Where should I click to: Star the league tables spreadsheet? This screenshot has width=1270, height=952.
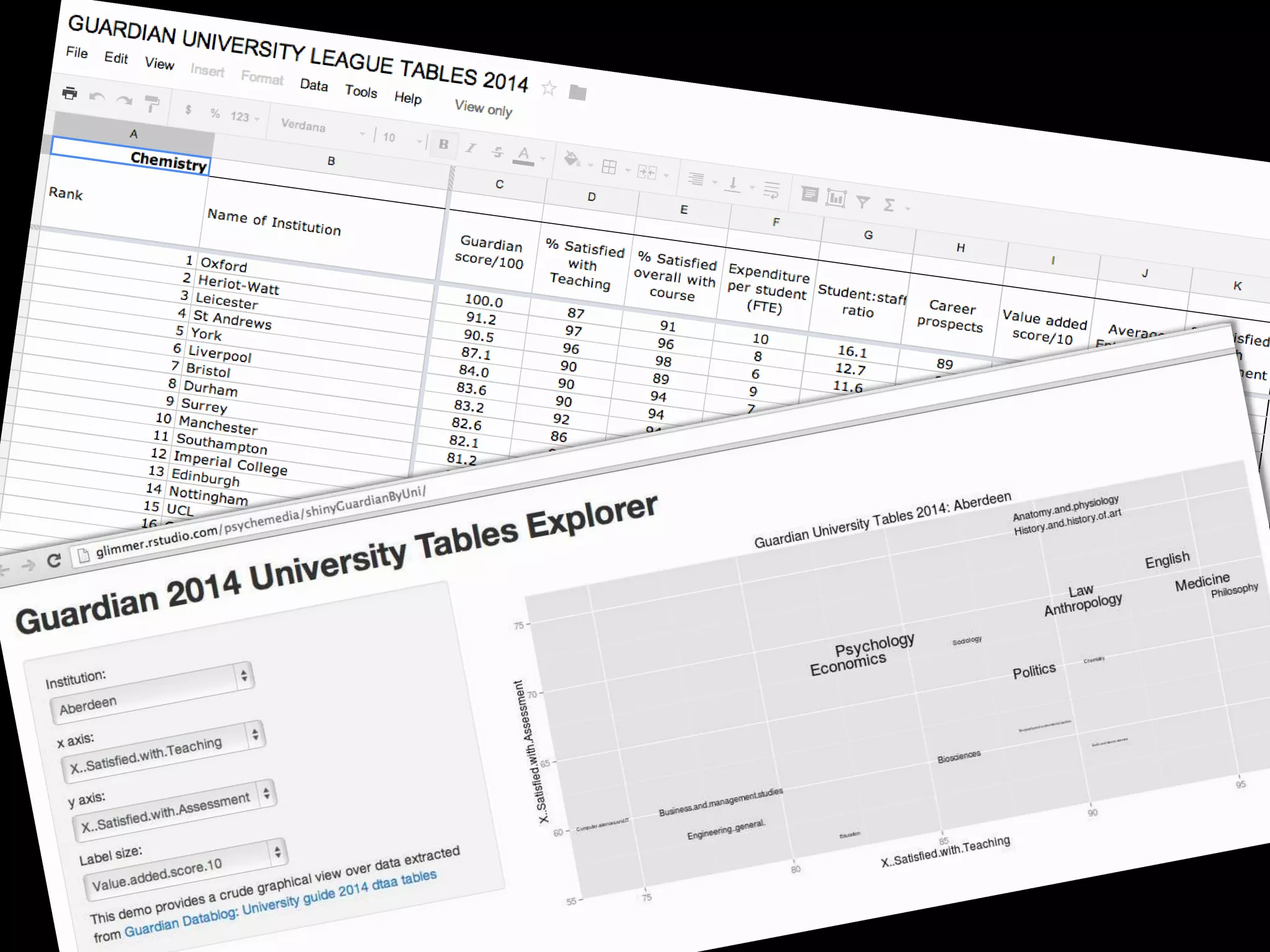pyautogui.click(x=548, y=88)
